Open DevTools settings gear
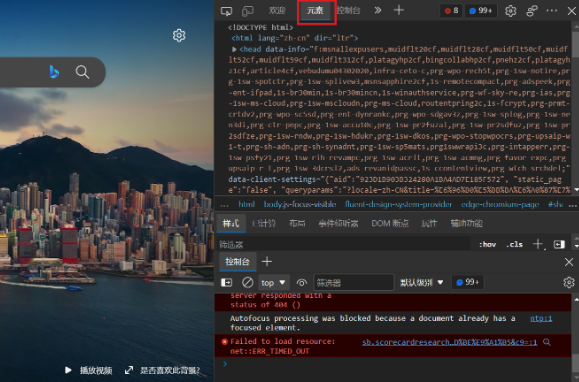 (511, 11)
